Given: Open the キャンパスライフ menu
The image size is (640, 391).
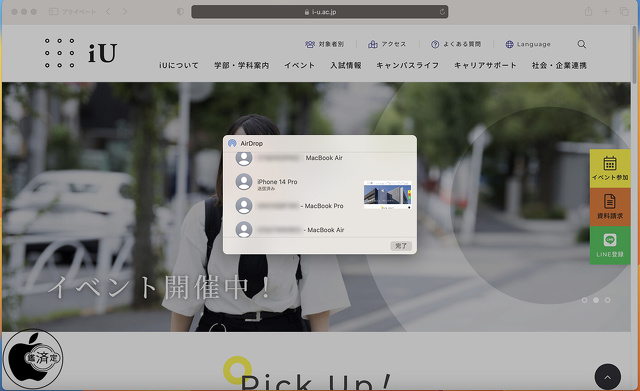Looking at the screenshot, I should click(x=408, y=65).
